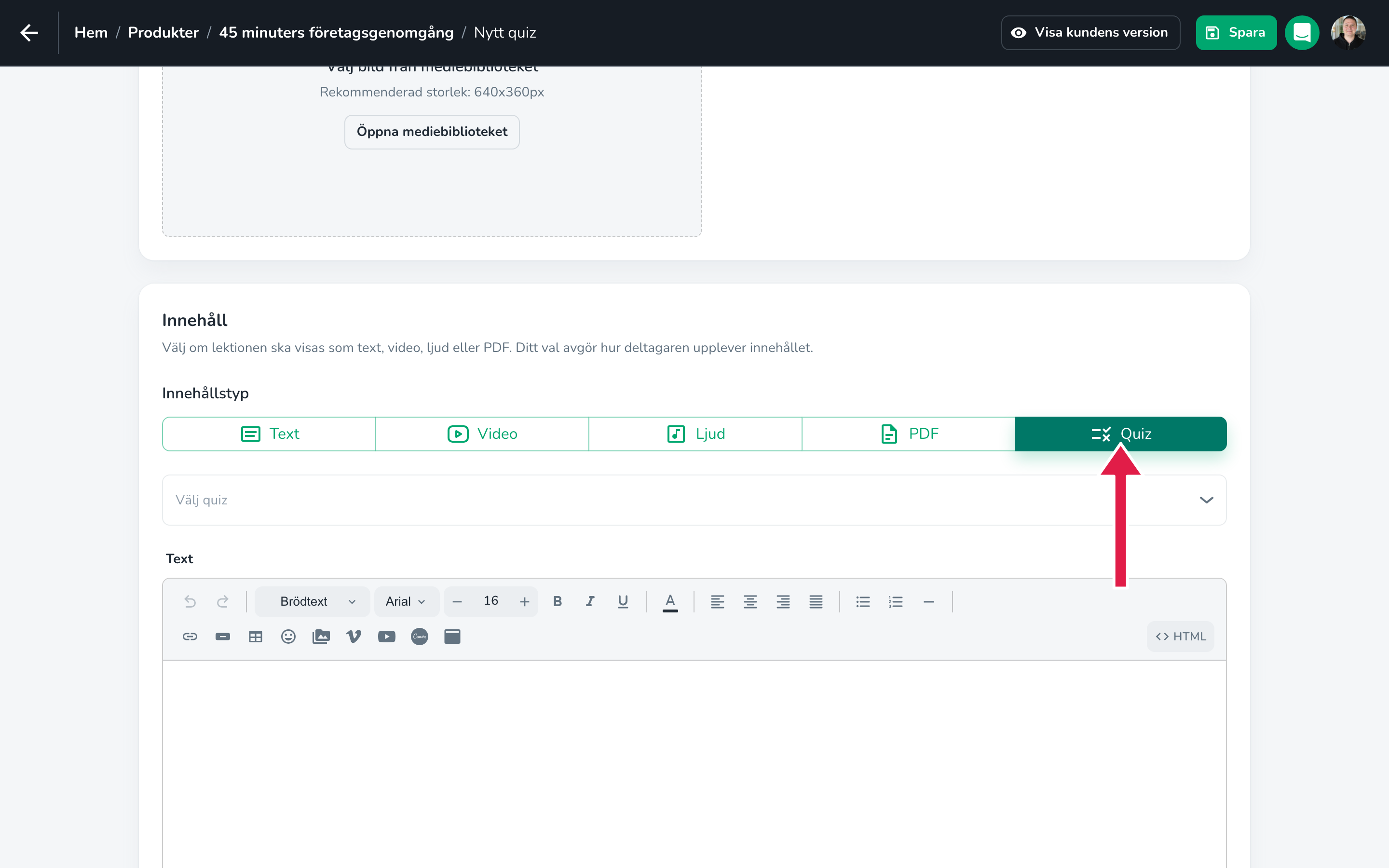
Task: Align text to the right
Action: coord(783,602)
